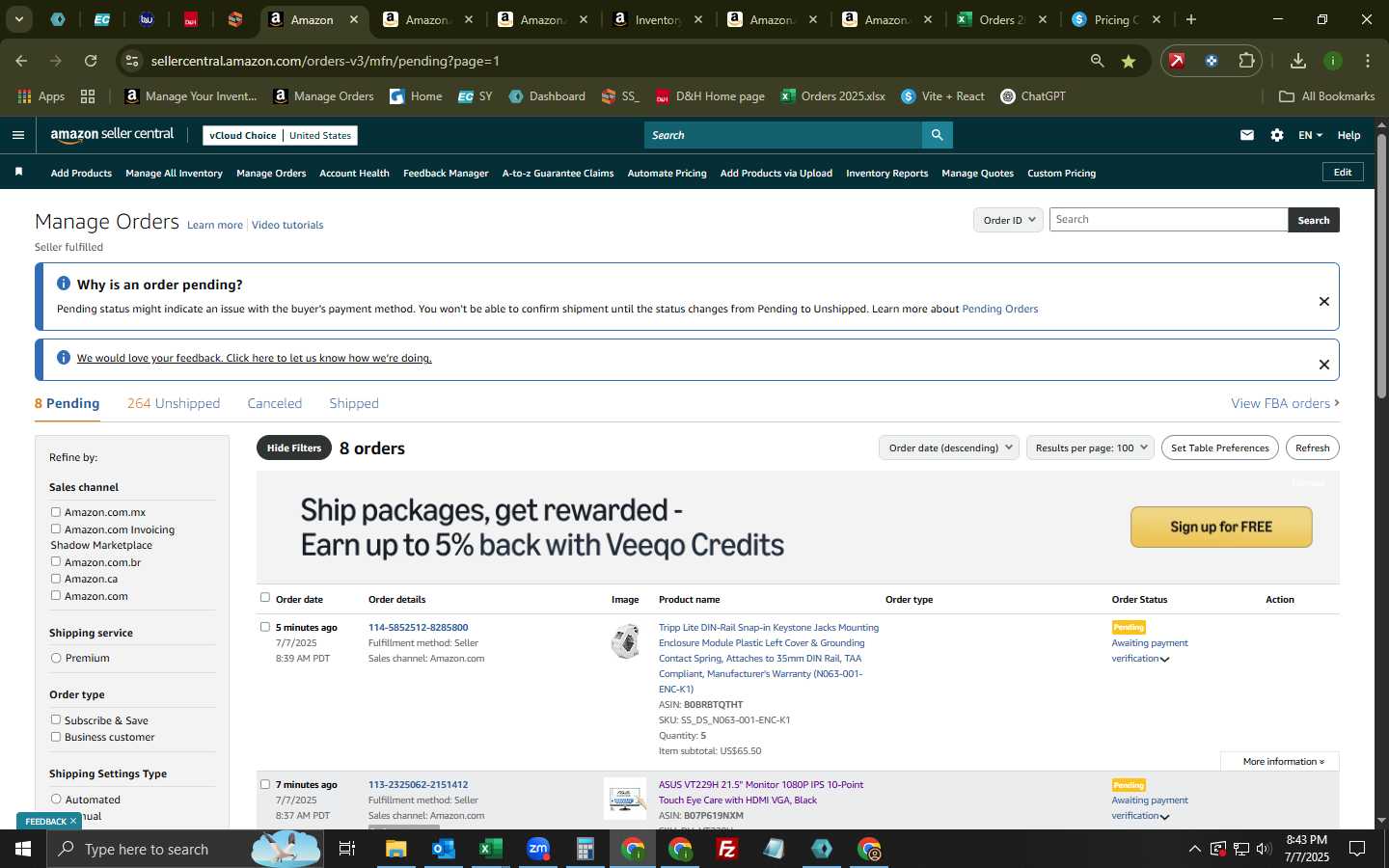This screenshot has width=1389, height=868.
Task: Select order 114-5852512-8285800 row checkbox
Action: pos(265,627)
